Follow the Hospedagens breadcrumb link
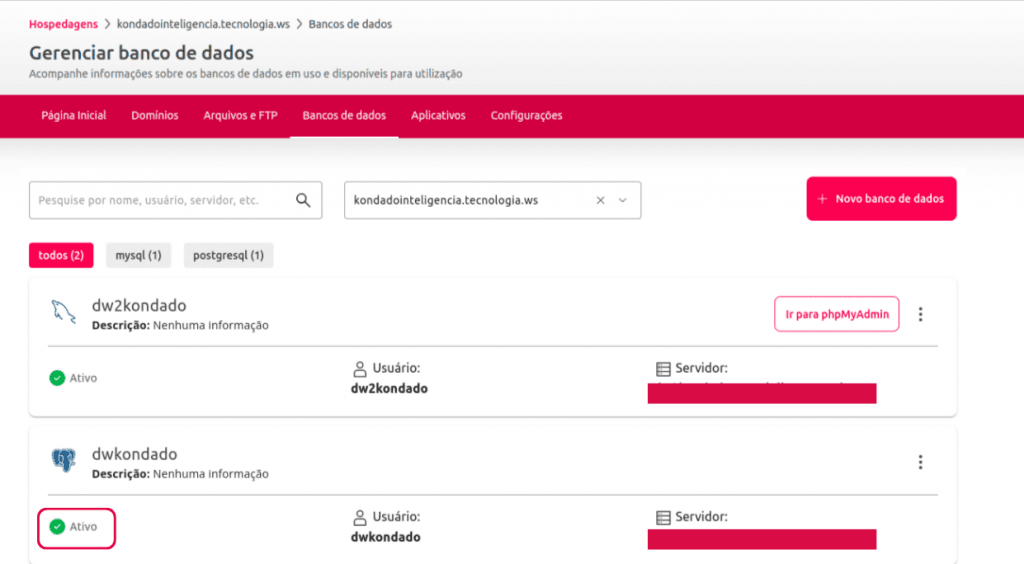Image resolution: width=1024 pixels, height=564 pixels. point(63,24)
